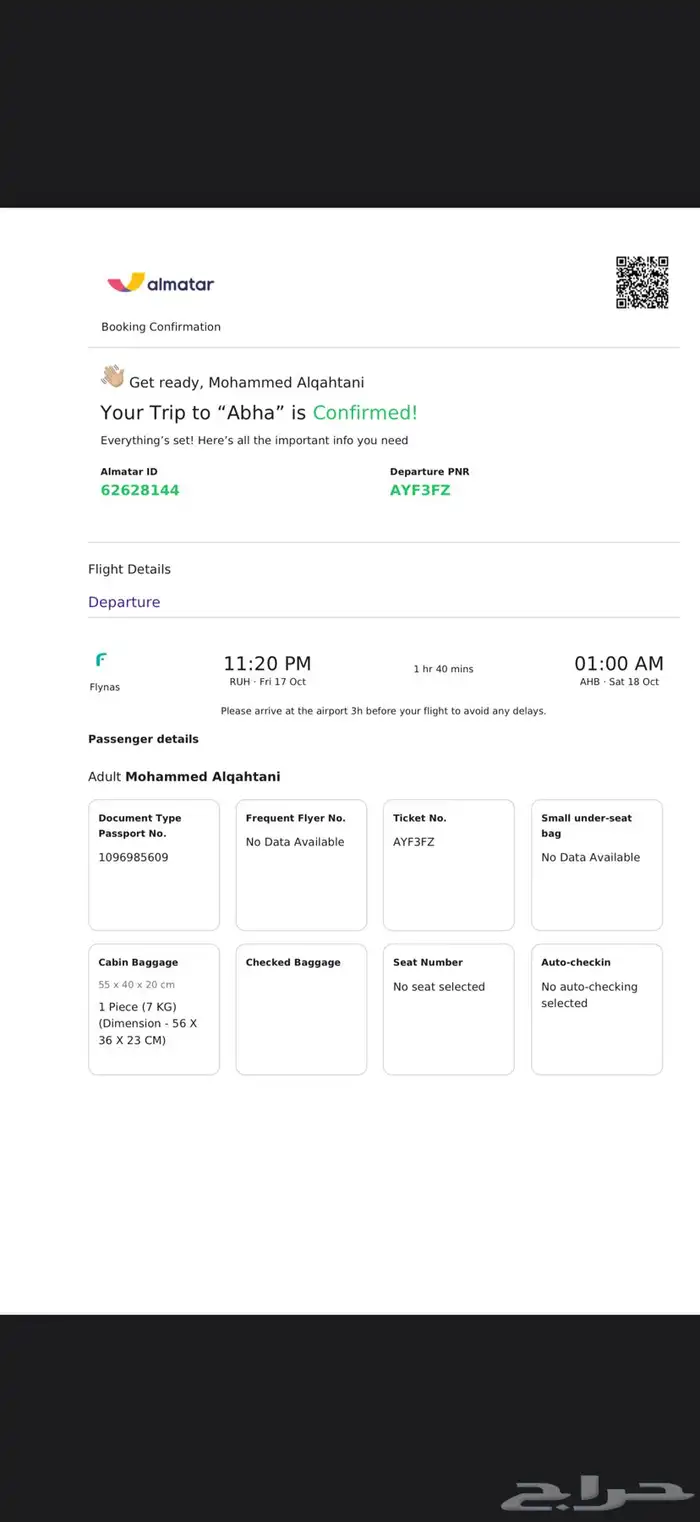The height and width of the screenshot is (1522, 700).
Task: Open the Document Type Passport card
Action: click(154, 865)
